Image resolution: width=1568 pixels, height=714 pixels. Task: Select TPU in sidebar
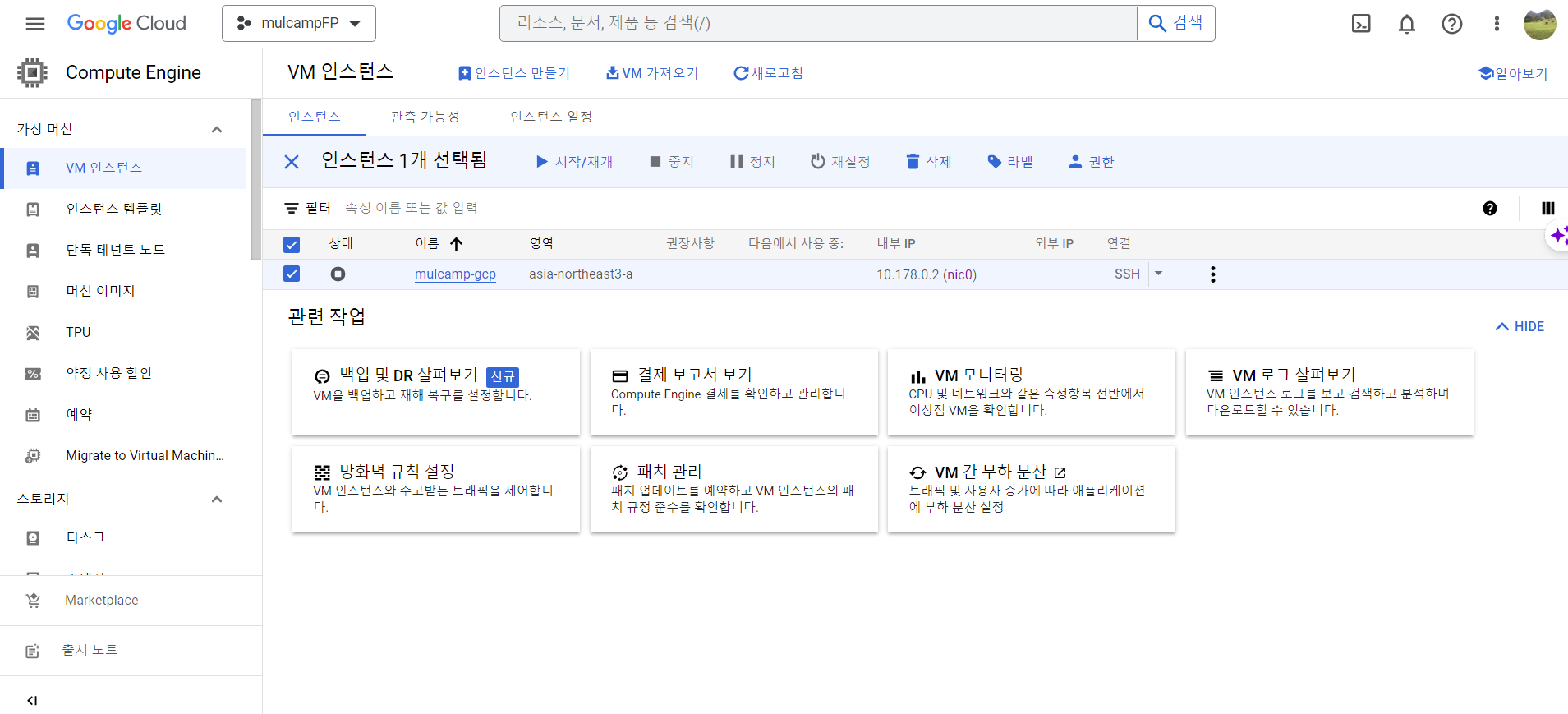click(123, 333)
